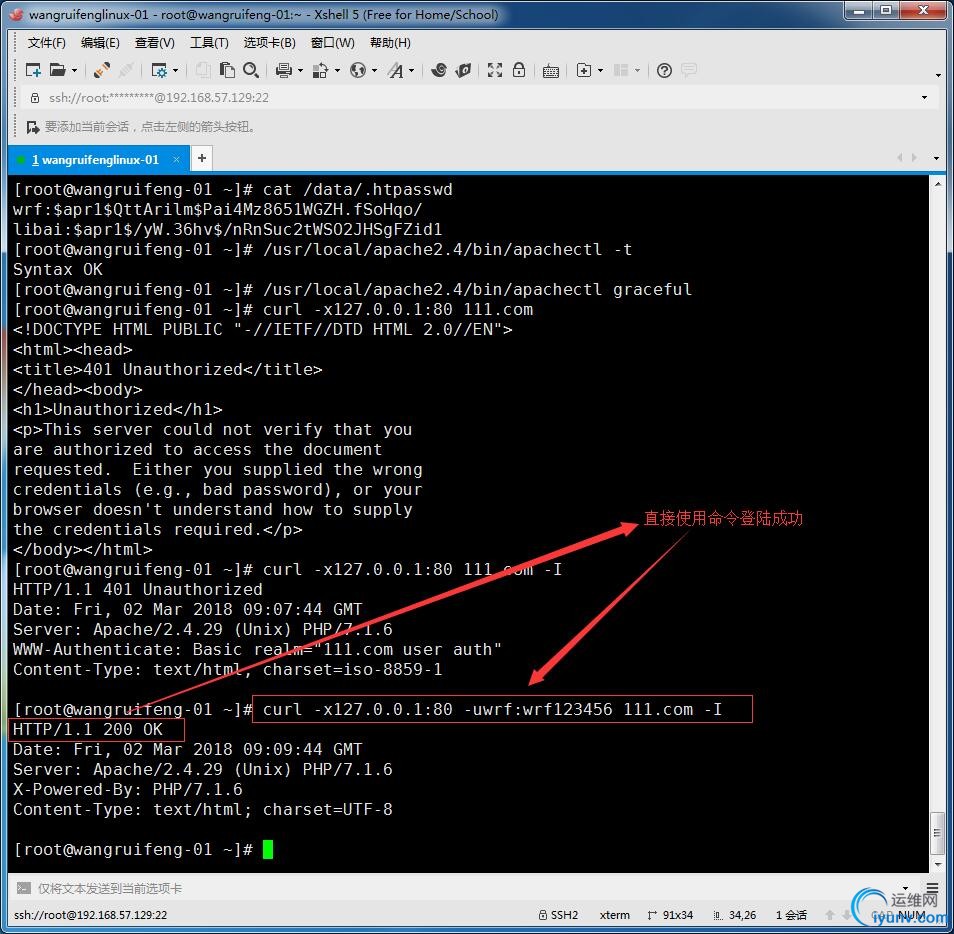
Task: Add a new tab with plus button
Action: coord(201,159)
